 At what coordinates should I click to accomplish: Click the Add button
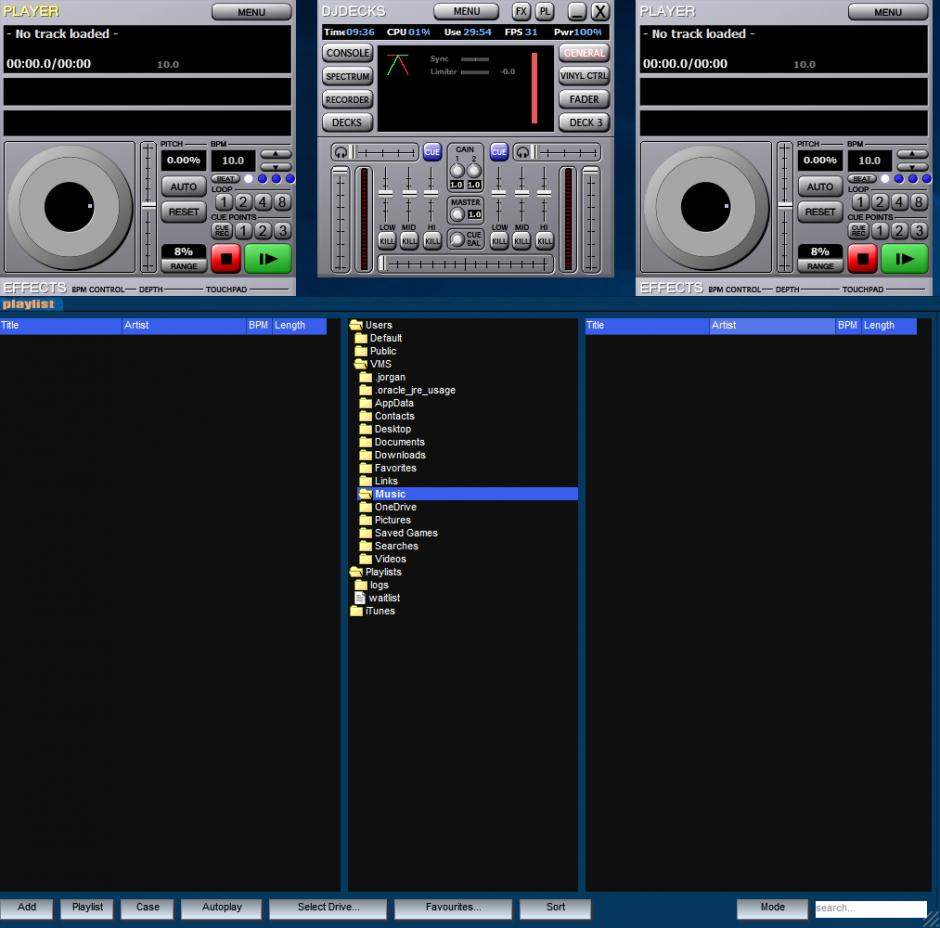(26, 908)
